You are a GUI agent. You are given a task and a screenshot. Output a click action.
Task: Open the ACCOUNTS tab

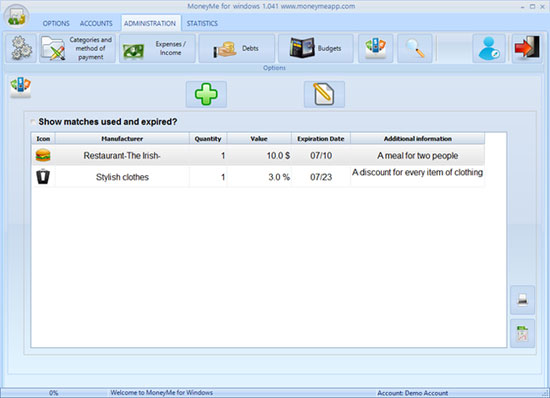click(x=96, y=23)
